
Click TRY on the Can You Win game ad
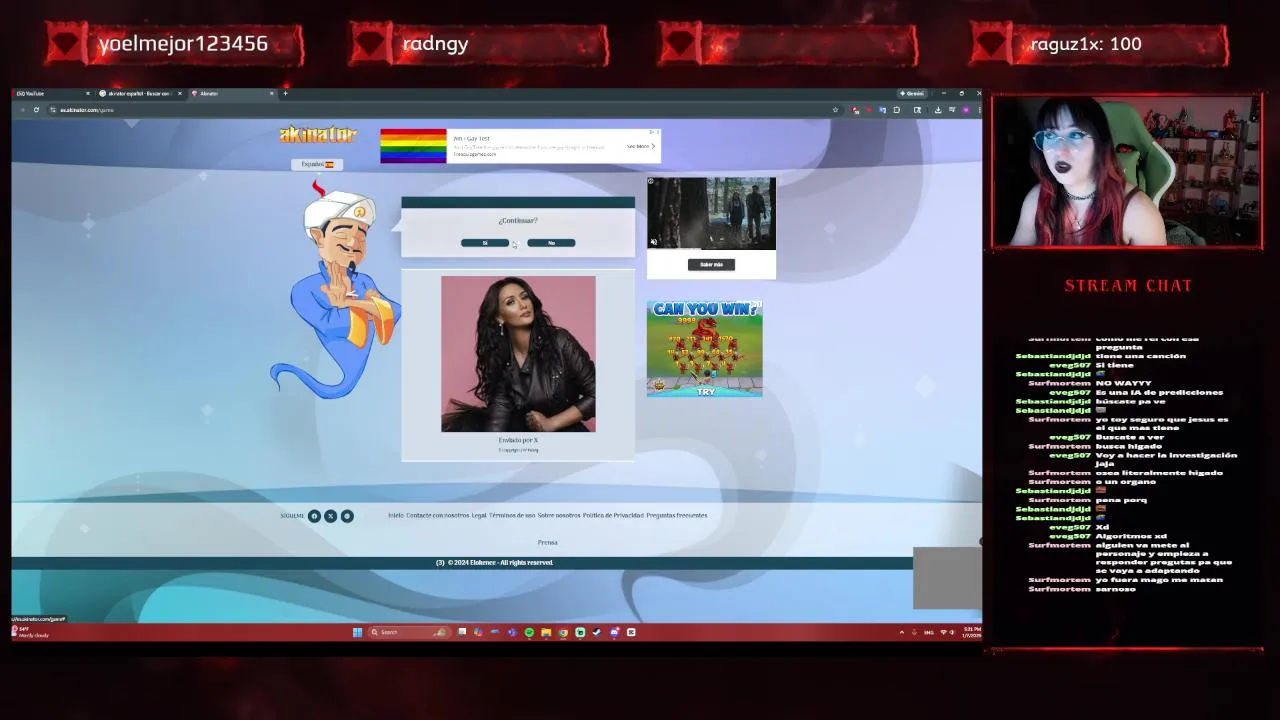[705, 391]
